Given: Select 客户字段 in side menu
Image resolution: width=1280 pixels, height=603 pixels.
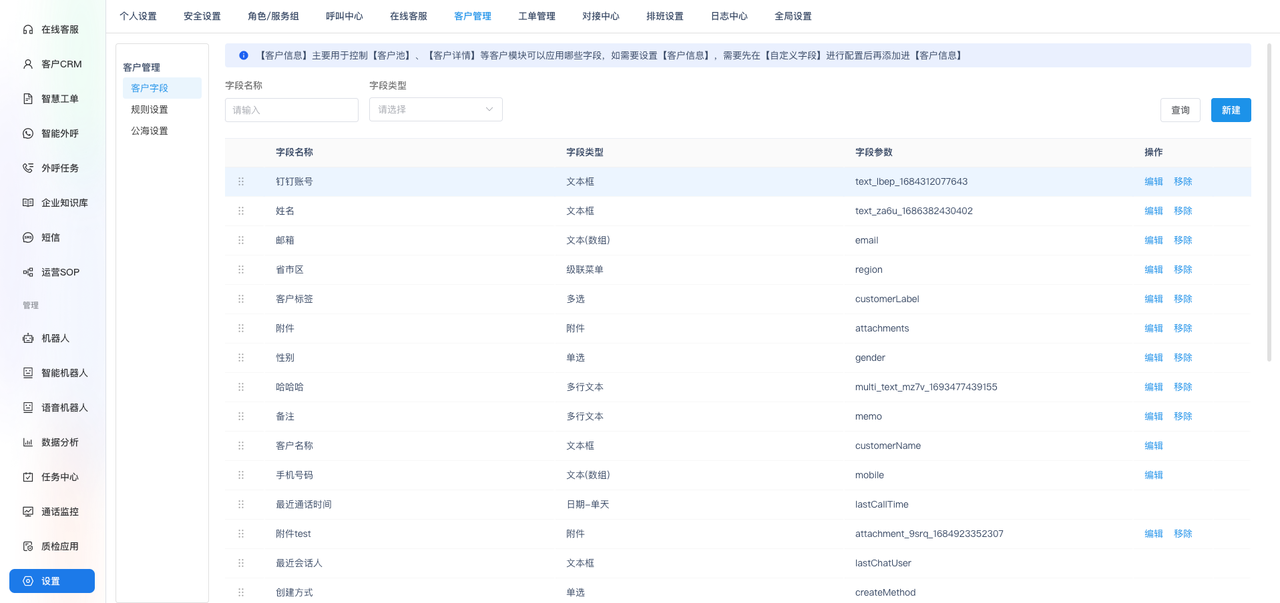Looking at the screenshot, I should [162, 88].
